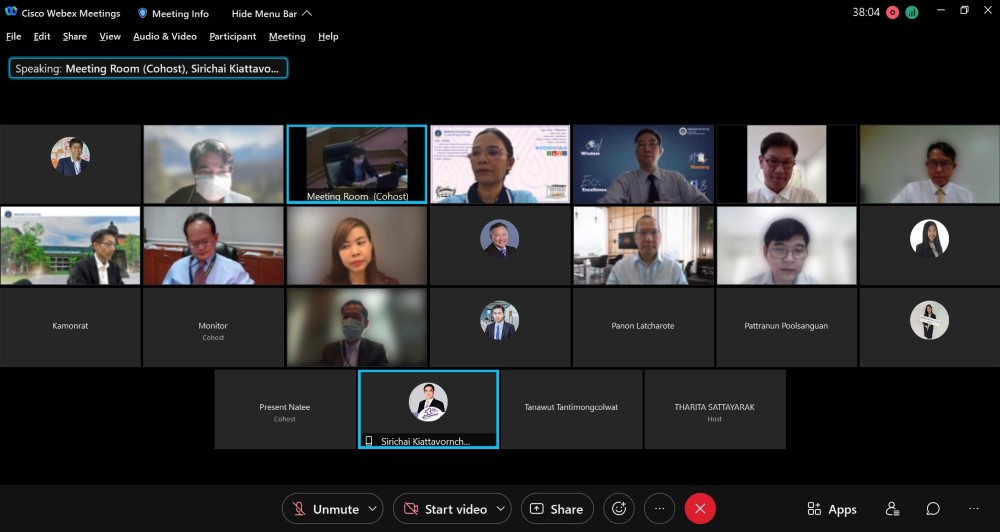Open the Participant menu
The width and height of the screenshot is (1000, 532).
click(232, 36)
